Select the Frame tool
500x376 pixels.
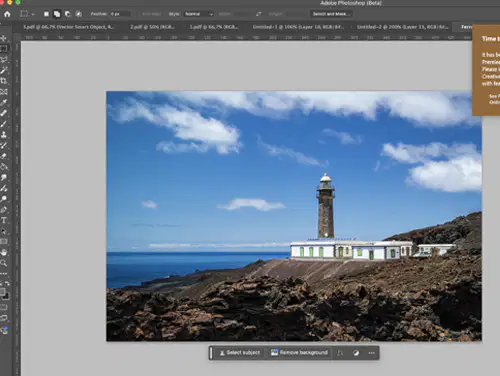pyautogui.click(x=4, y=92)
